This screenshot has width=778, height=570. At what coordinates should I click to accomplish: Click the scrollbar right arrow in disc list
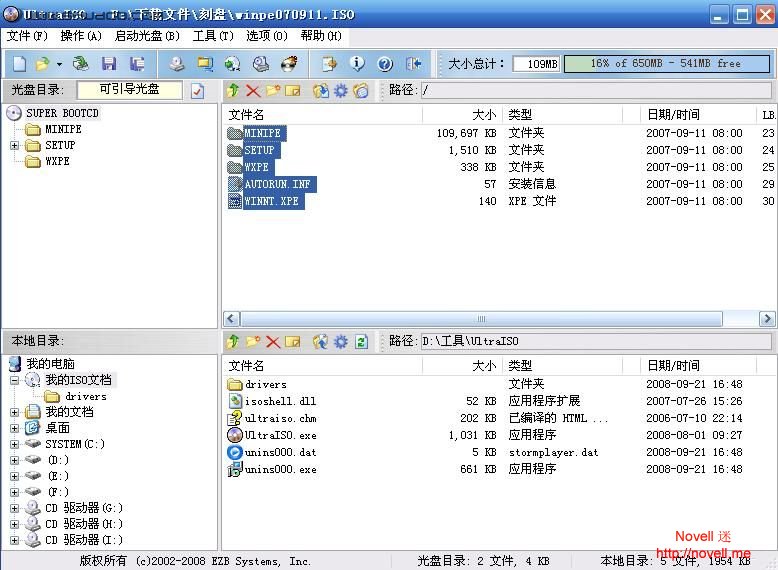click(x=767, y=318)
